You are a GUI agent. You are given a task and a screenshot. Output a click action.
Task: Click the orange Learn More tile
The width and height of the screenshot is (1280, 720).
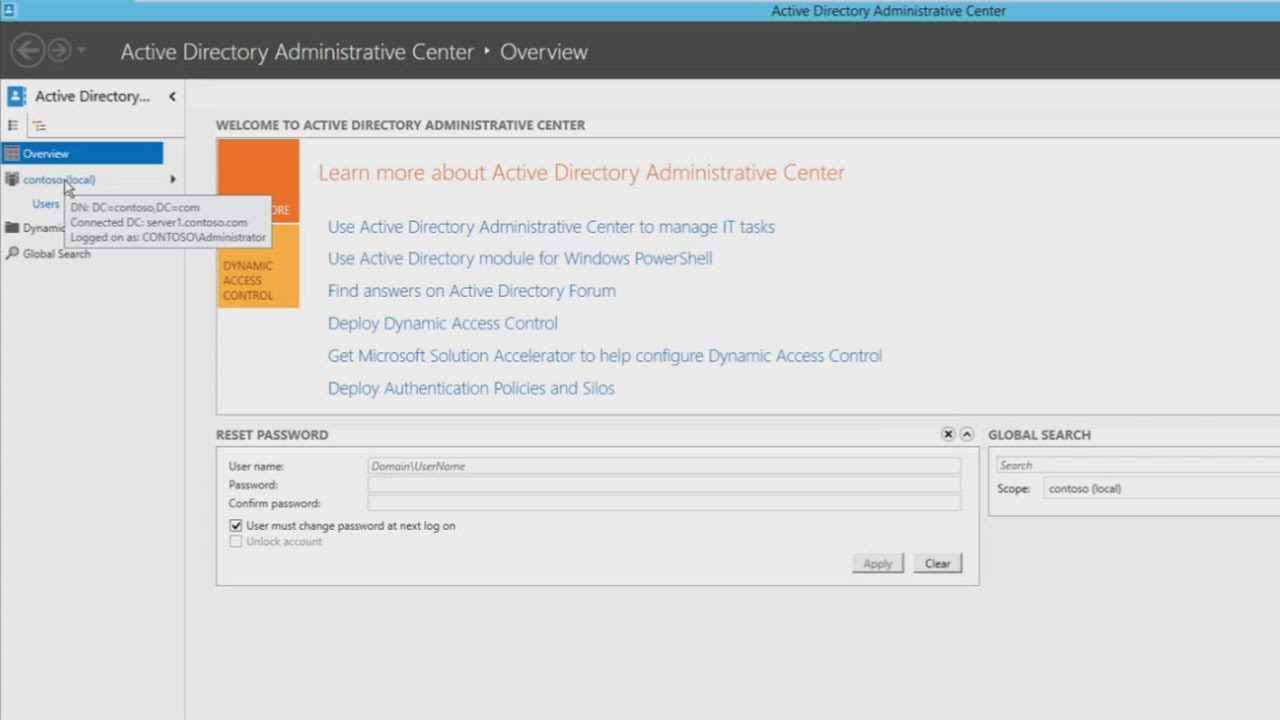[258, 181]
